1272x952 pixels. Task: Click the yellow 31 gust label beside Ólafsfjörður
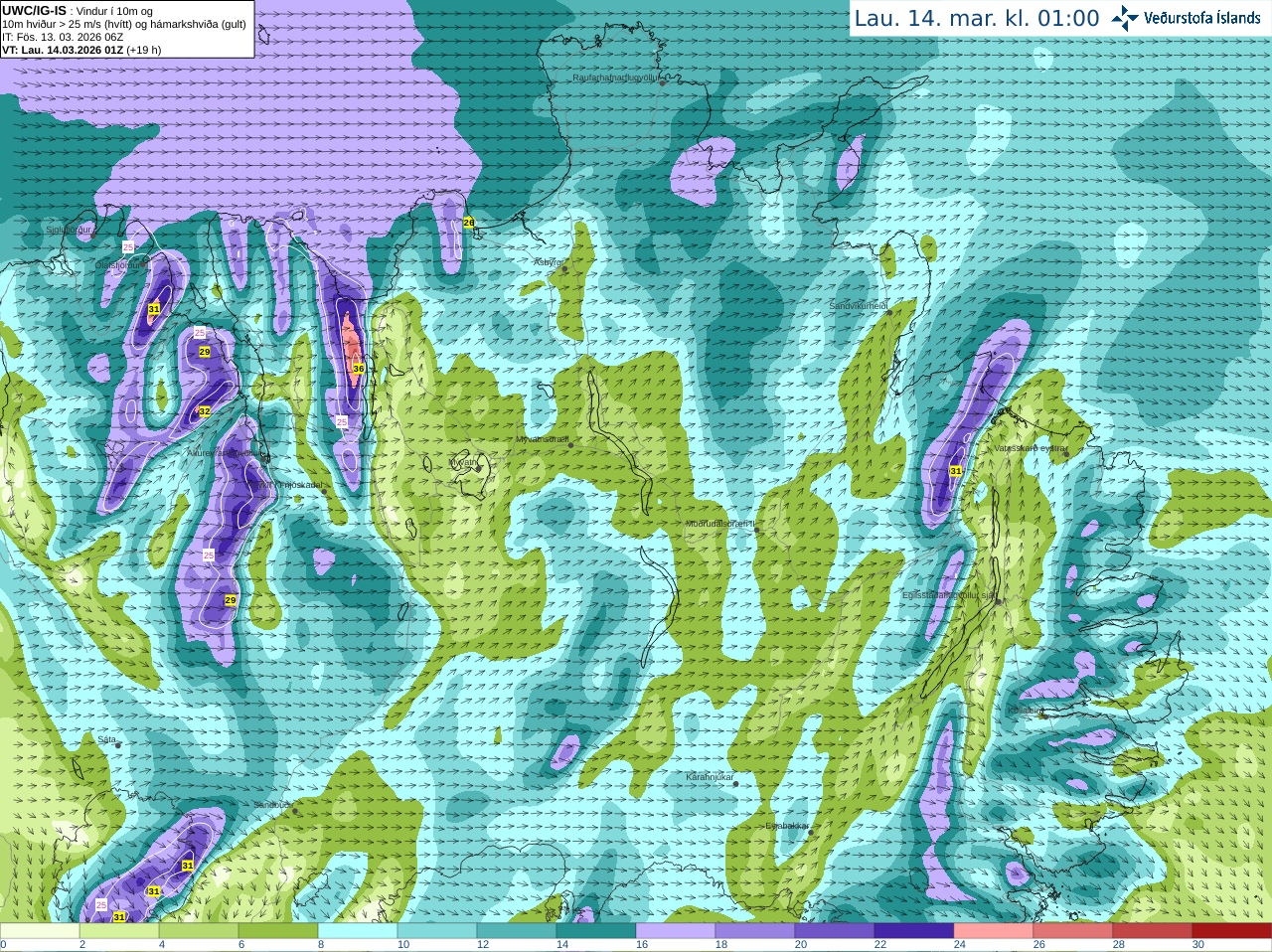pos(154,309)
